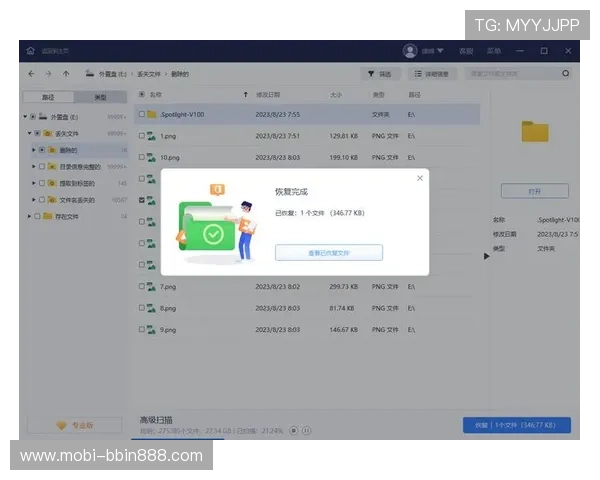Viewport: 600px width, 480px height.
Task: Toggle the select-all checkbox in header
Action: tap(142, 94)
